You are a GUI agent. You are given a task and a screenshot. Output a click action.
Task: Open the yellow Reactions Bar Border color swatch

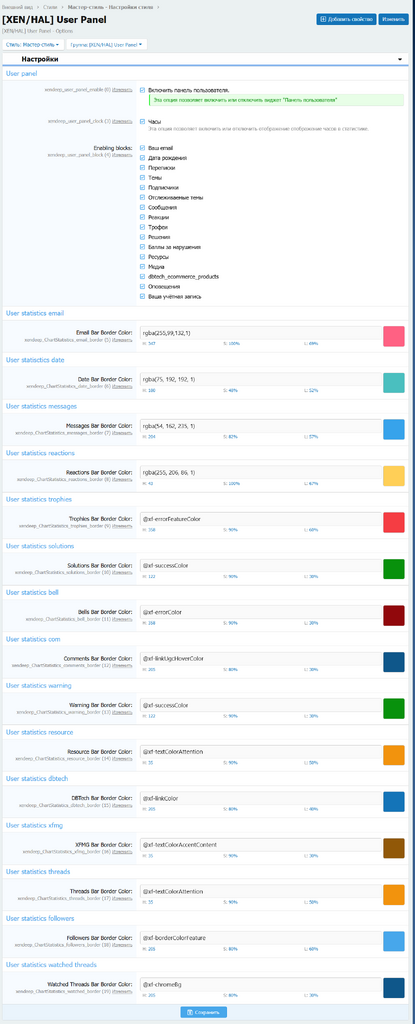tap(393, 475)
